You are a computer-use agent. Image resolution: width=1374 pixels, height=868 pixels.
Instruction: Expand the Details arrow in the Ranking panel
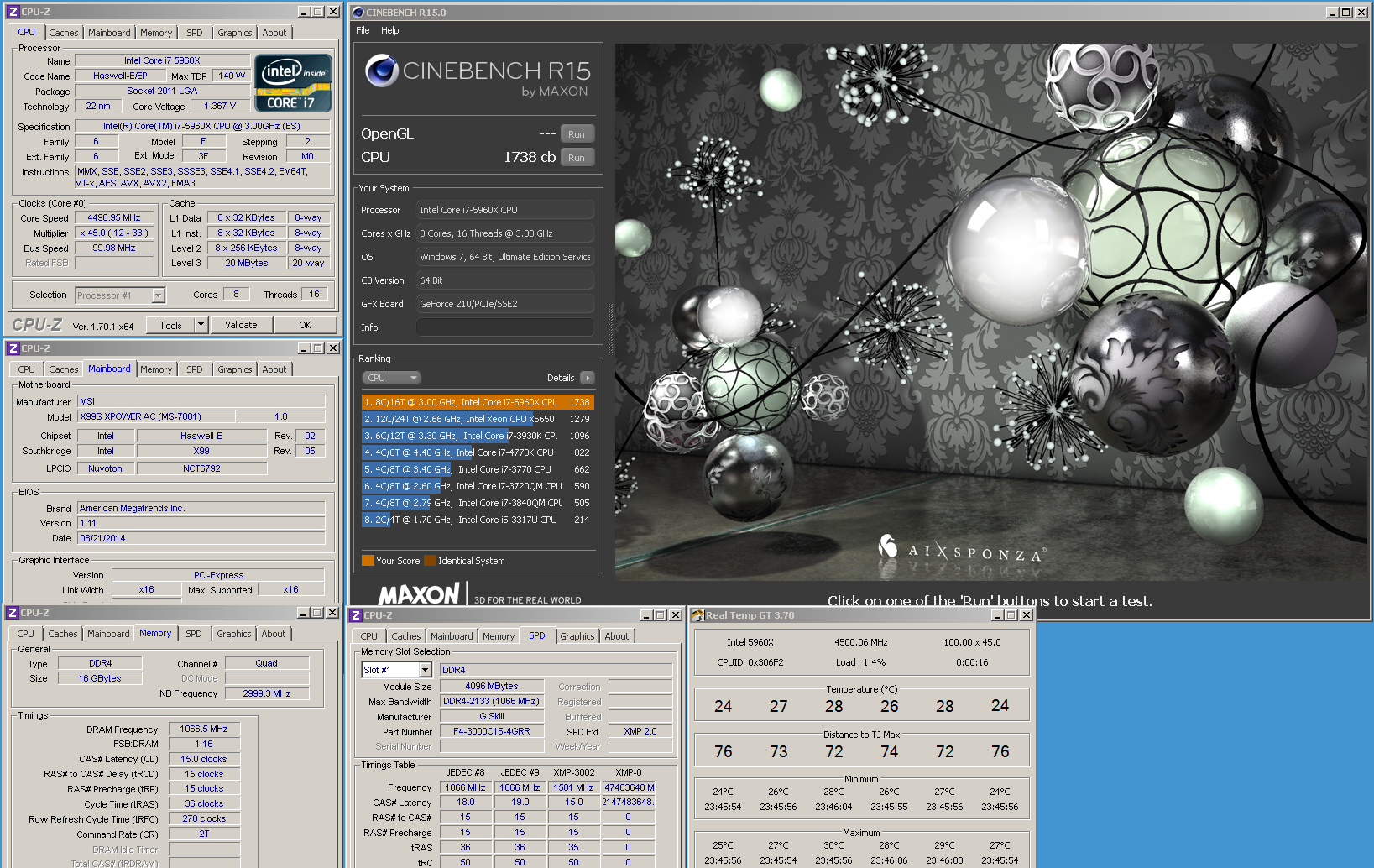click(x=587, y=378)
